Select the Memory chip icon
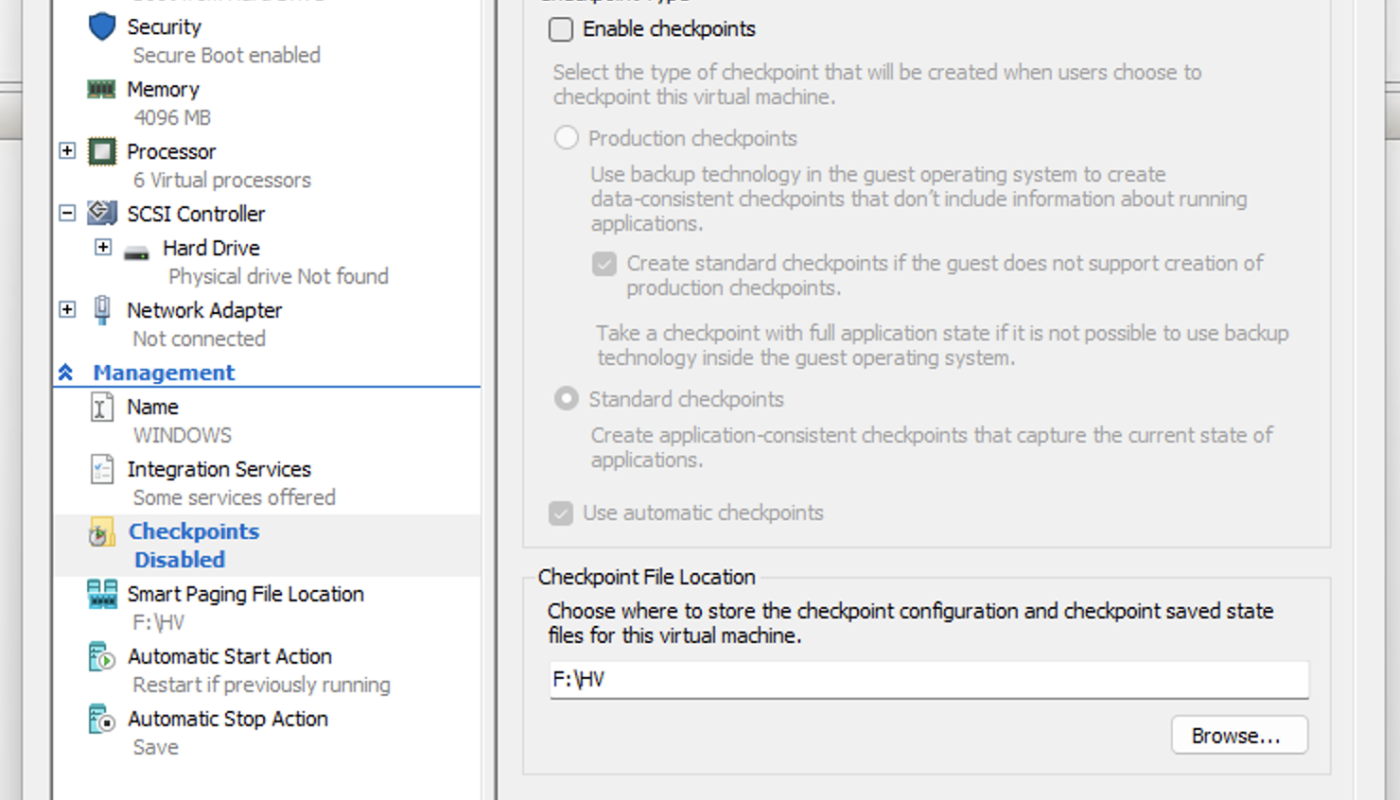1400x800 pixels. click(x=102, y=89)
